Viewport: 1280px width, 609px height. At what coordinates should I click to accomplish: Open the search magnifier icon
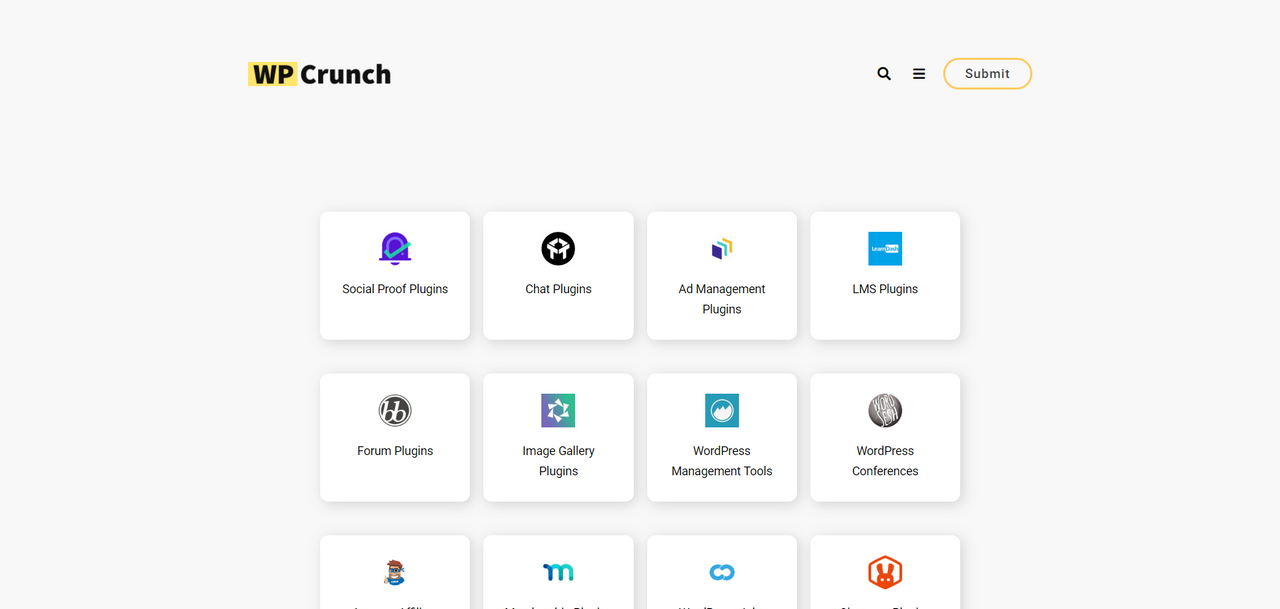[x=884, y=74]
